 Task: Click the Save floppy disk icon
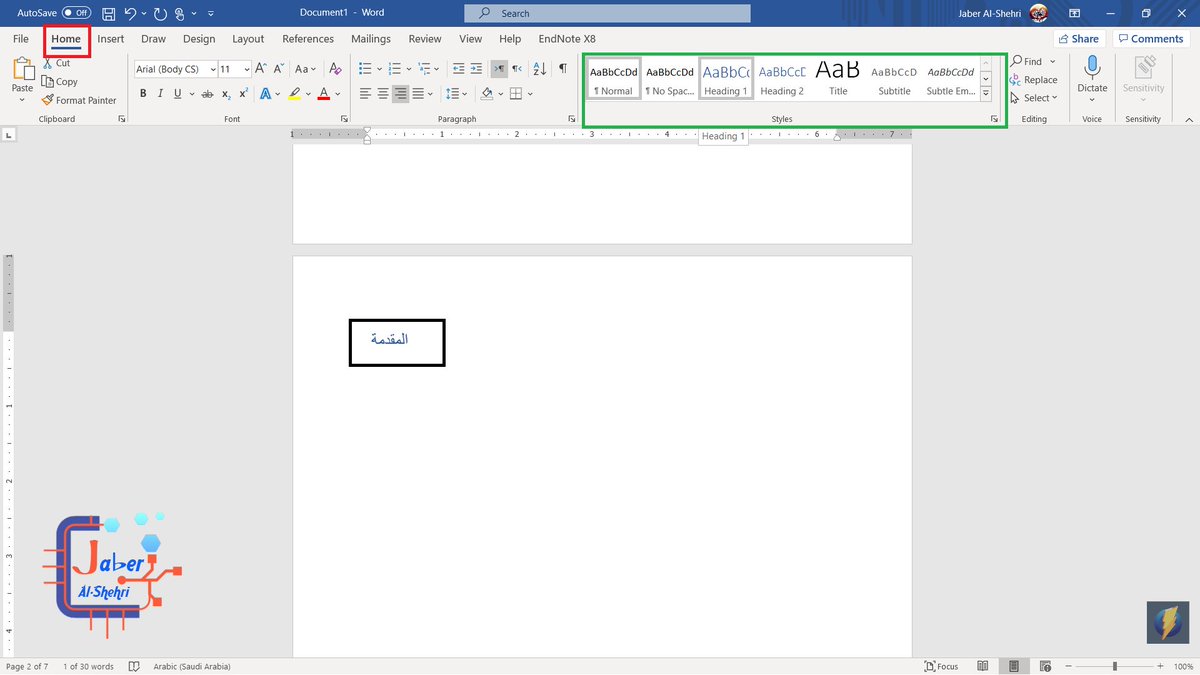point(108,14)
